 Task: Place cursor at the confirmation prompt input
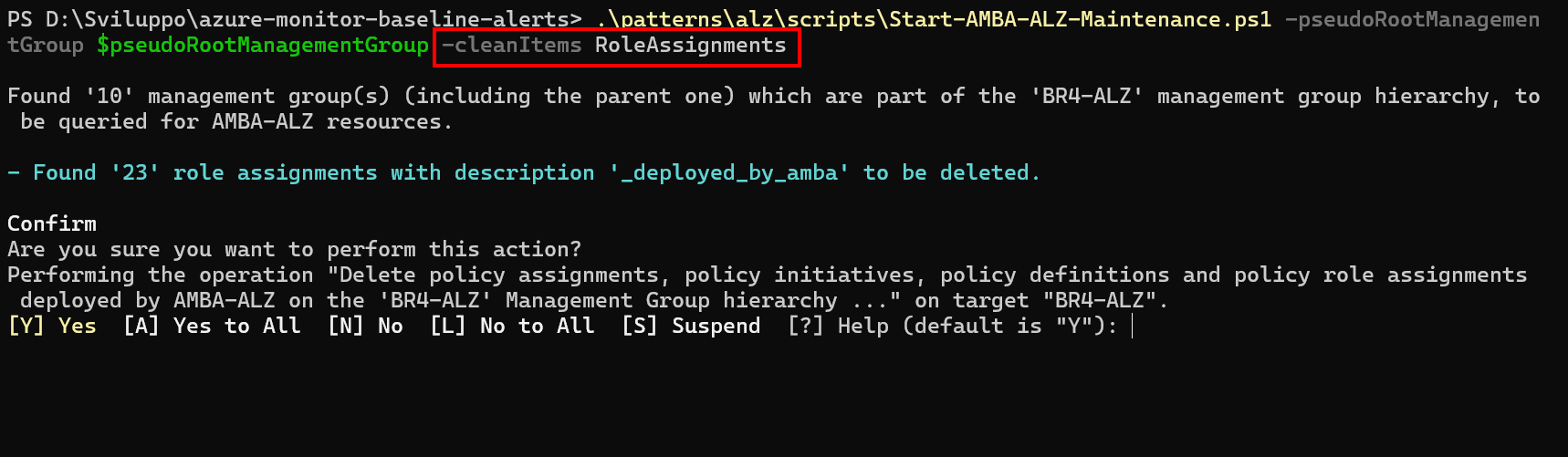pyautogui.click(x=1132, y=327)
